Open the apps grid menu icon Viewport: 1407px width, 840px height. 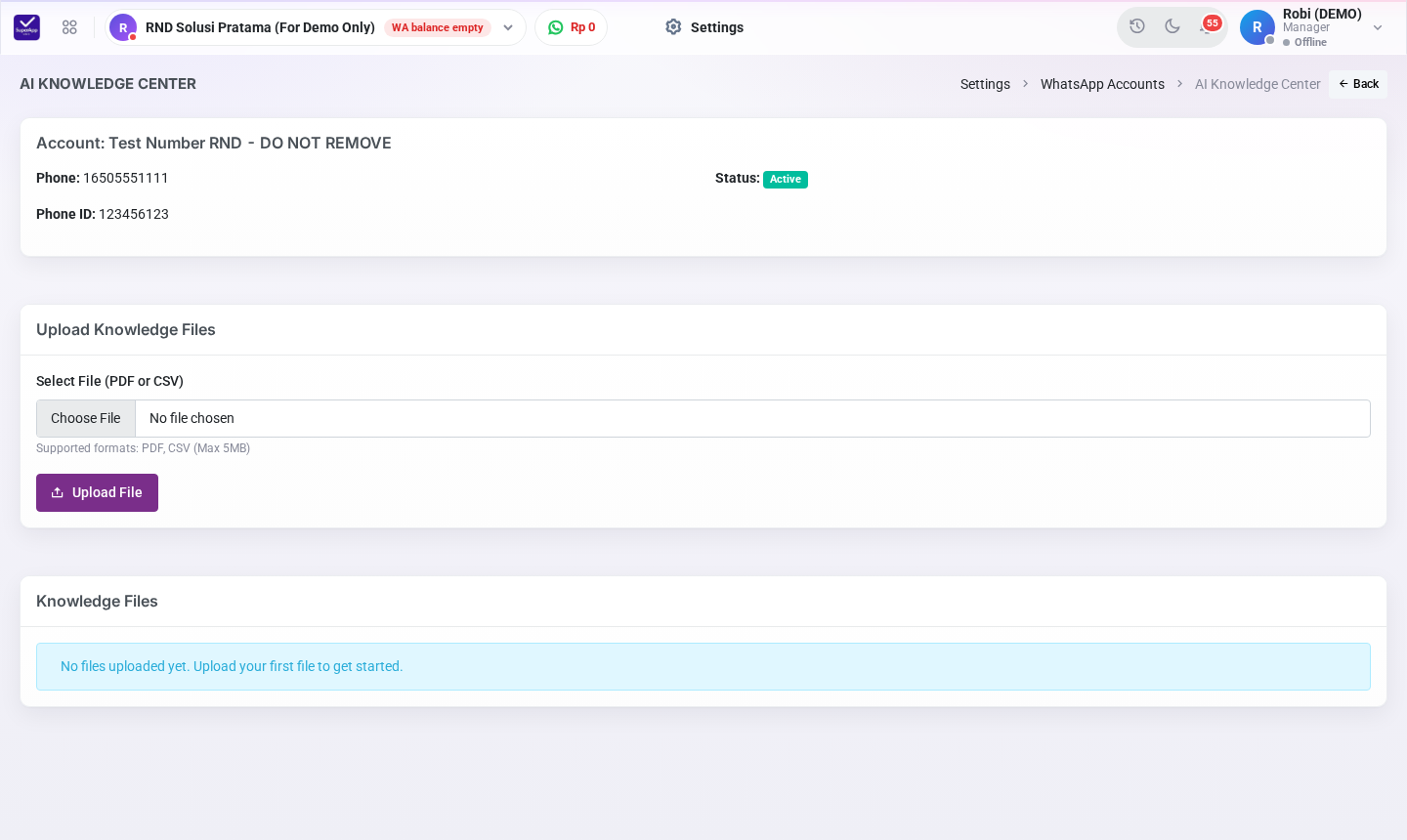69,27
